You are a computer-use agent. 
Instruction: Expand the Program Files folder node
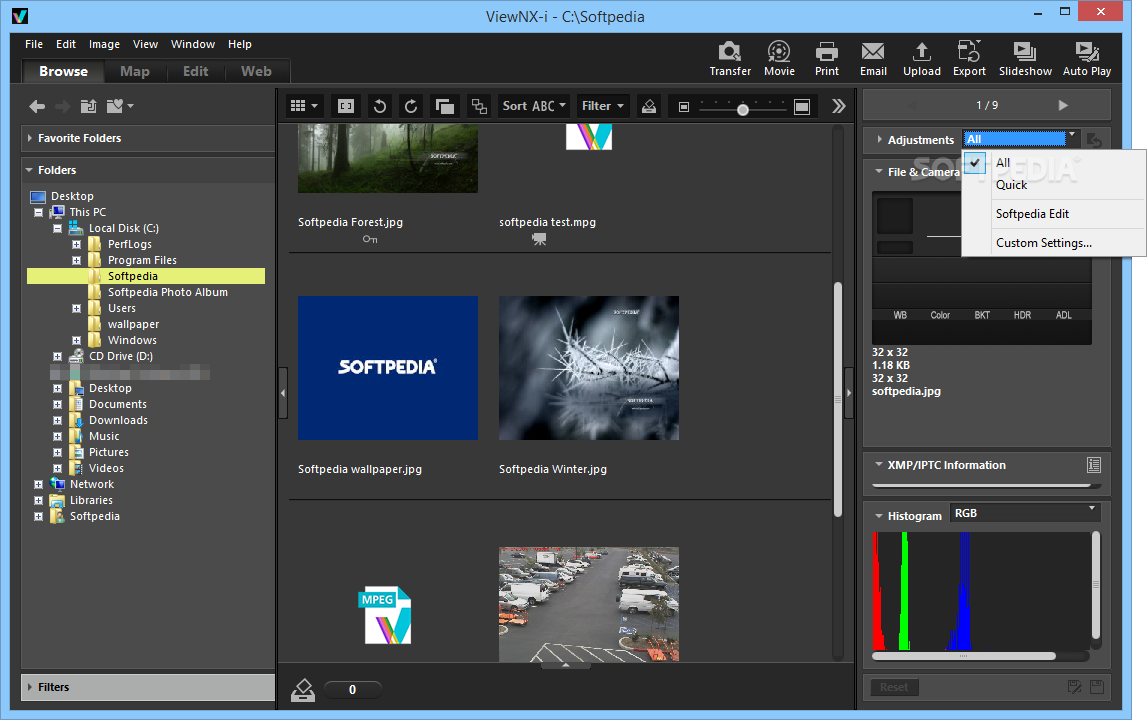click(x=76, y=260)
